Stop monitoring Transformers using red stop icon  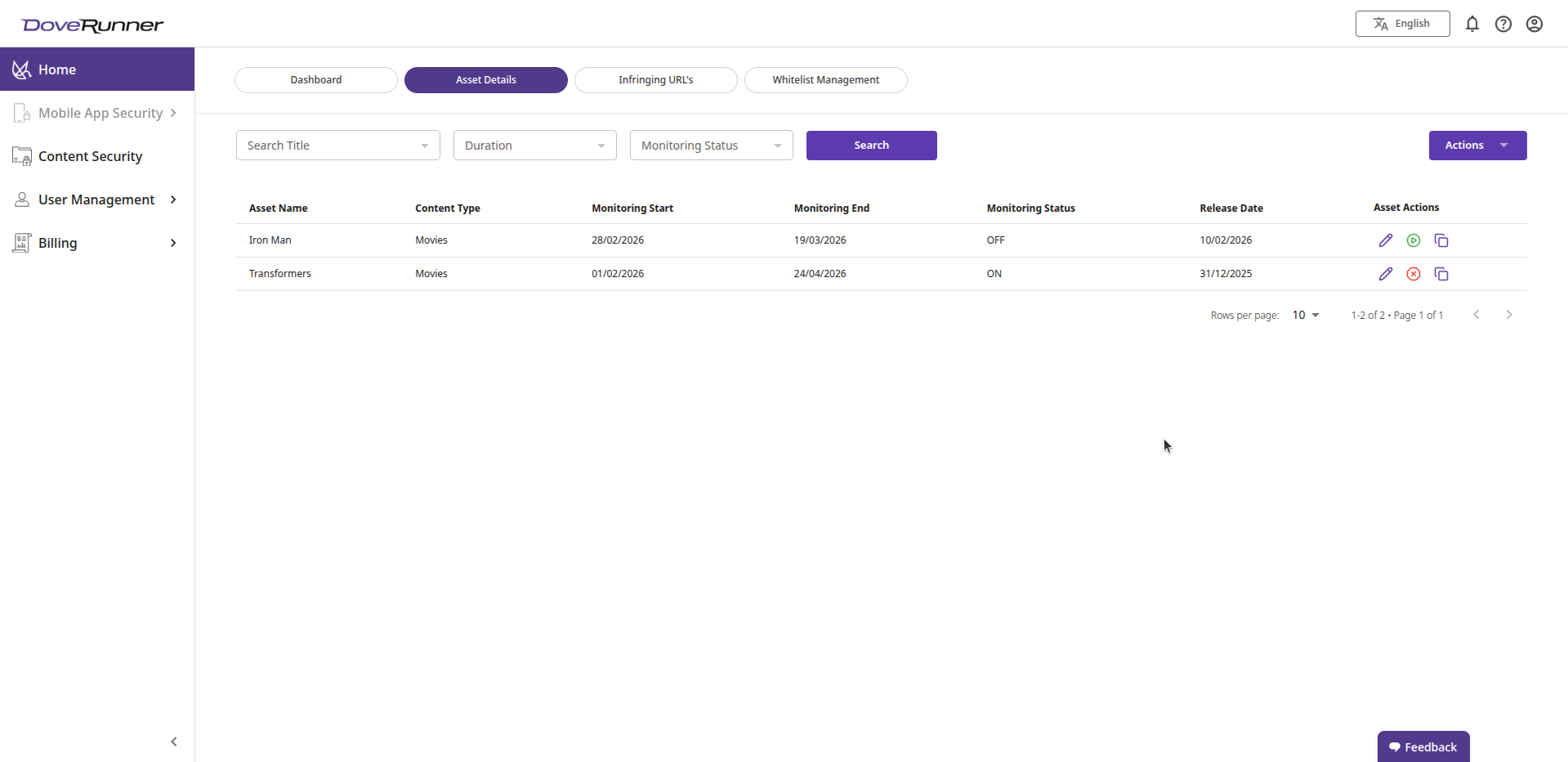click(x=1414, y=273)
